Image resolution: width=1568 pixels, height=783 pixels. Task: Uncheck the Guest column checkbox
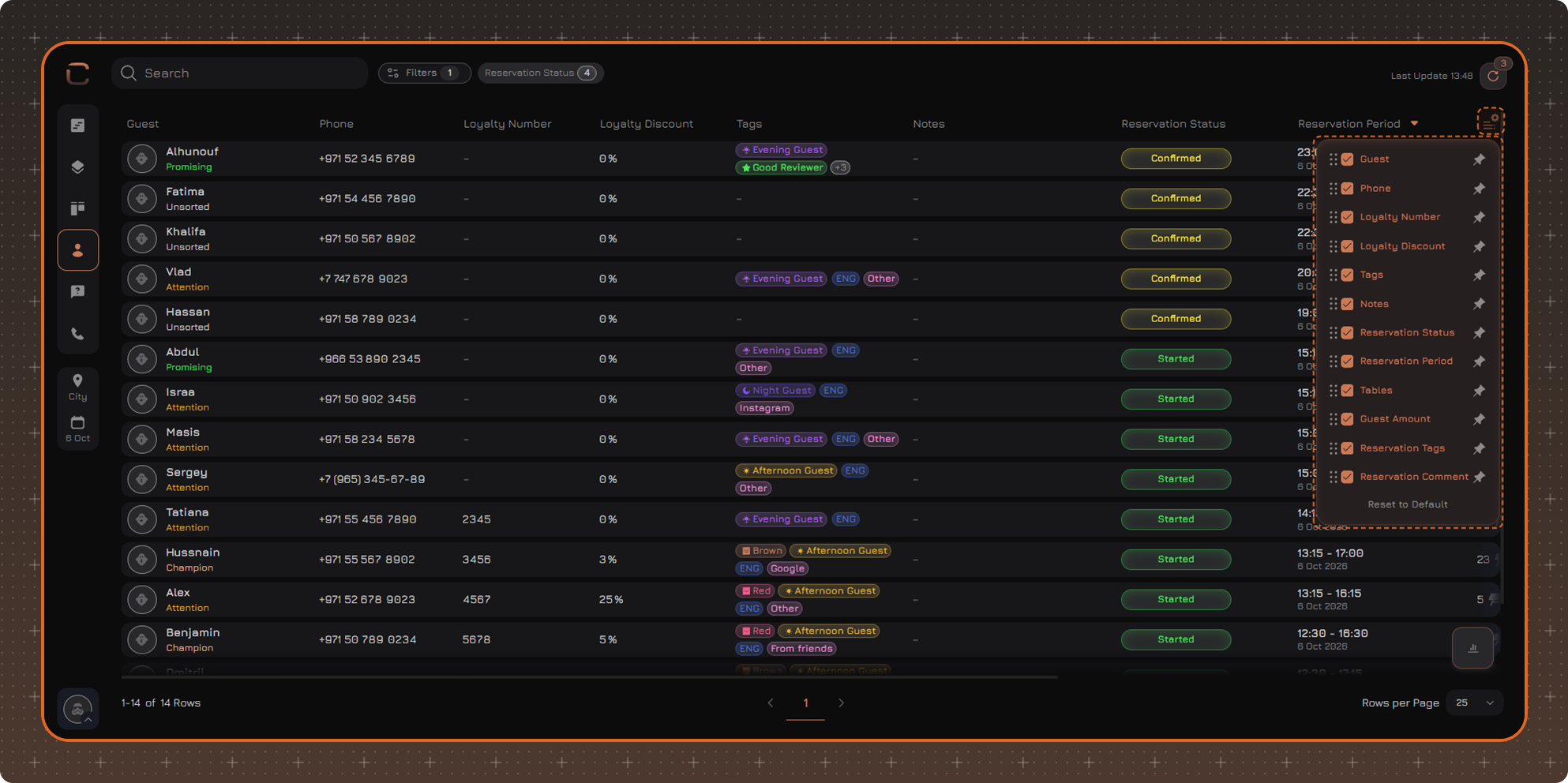pyautogui.click(x=1347, y=159)
